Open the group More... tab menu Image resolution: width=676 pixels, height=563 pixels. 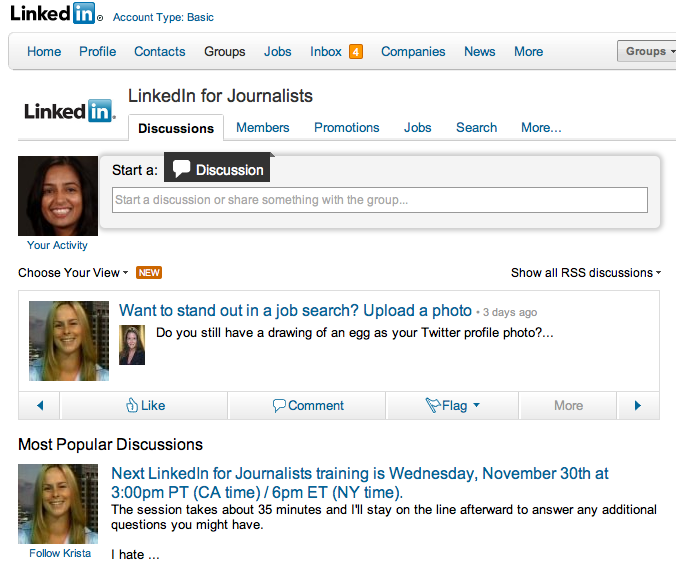tap(541, 128)
